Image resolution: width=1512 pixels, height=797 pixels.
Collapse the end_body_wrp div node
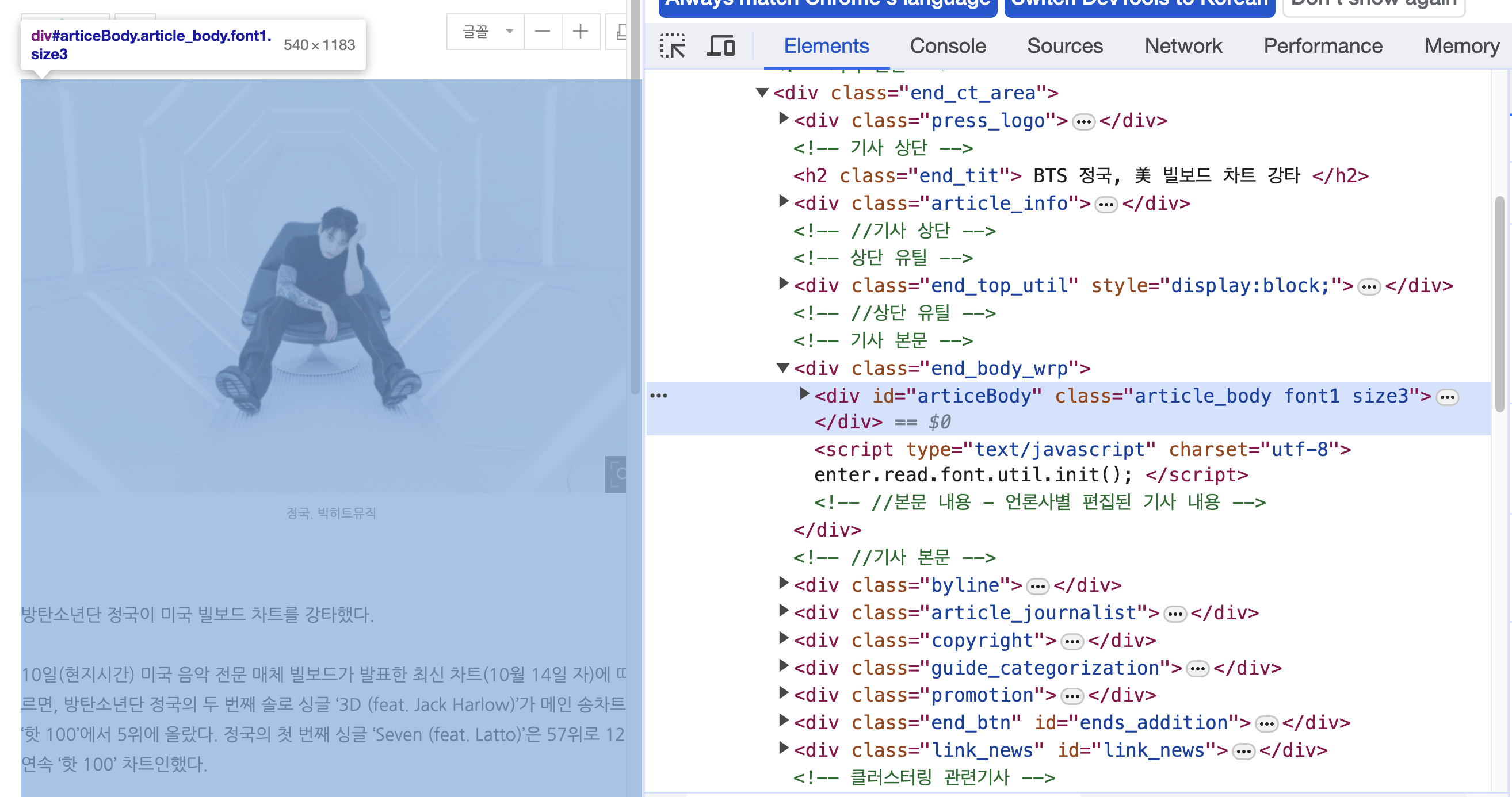pos(782,367)
